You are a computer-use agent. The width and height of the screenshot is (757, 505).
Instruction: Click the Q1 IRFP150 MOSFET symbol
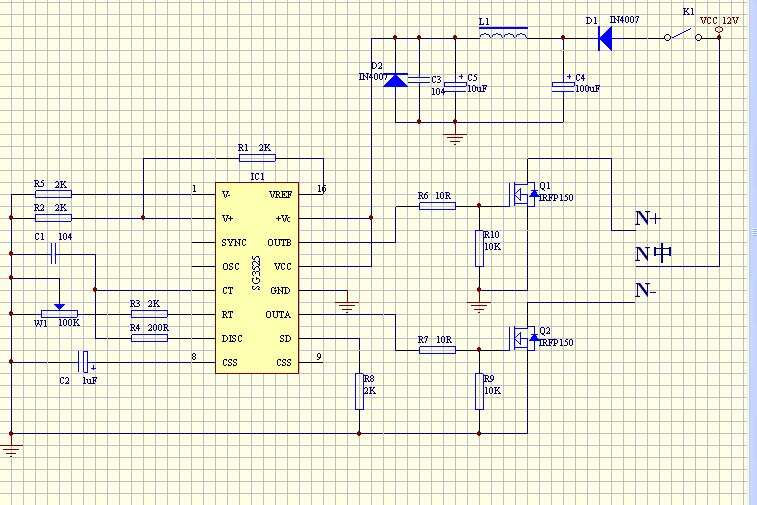pyautogui.click(x=523, y=193)
